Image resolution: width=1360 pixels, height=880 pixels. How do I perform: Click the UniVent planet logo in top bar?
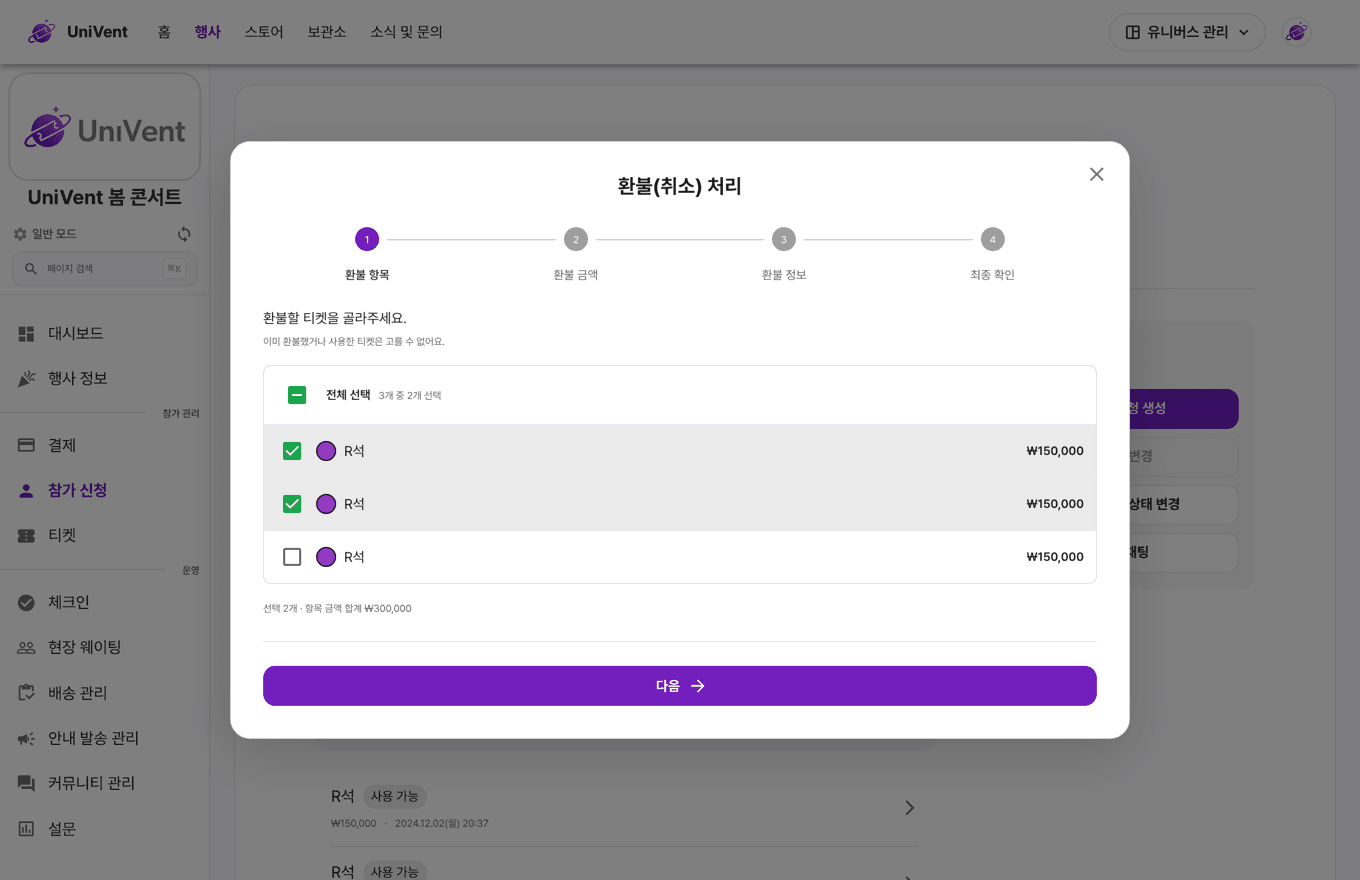click(x=42, y=32)
